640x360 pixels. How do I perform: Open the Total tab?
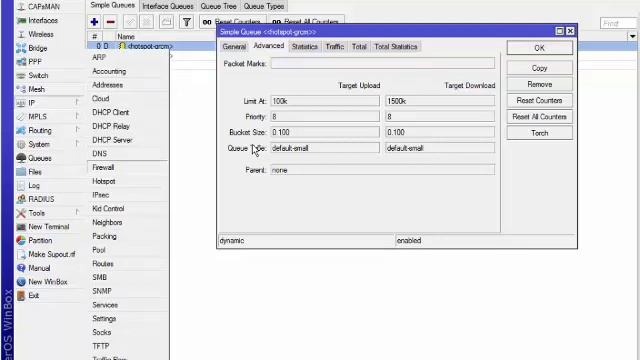359,47
